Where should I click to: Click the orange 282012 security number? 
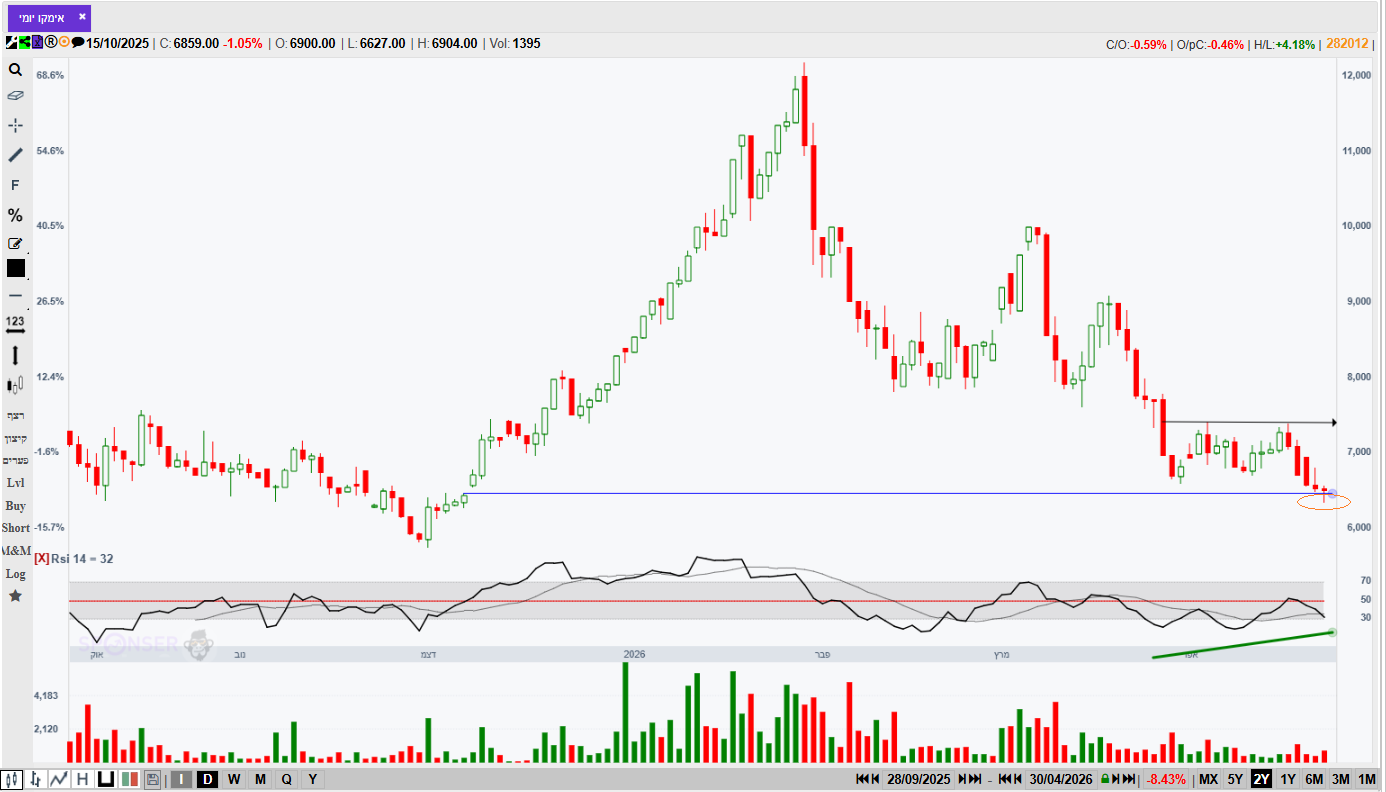coord(1348,44)
